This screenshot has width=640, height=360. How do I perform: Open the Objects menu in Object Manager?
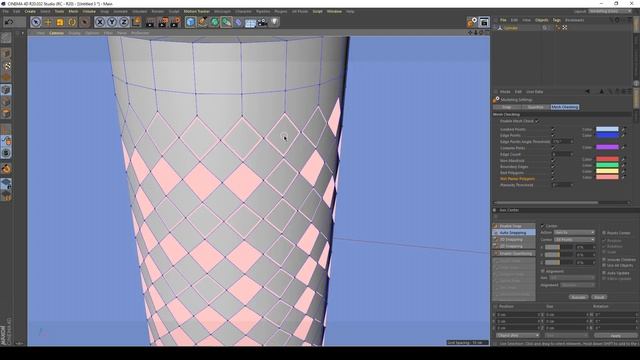pyautogui.click(x=542, y=20)
